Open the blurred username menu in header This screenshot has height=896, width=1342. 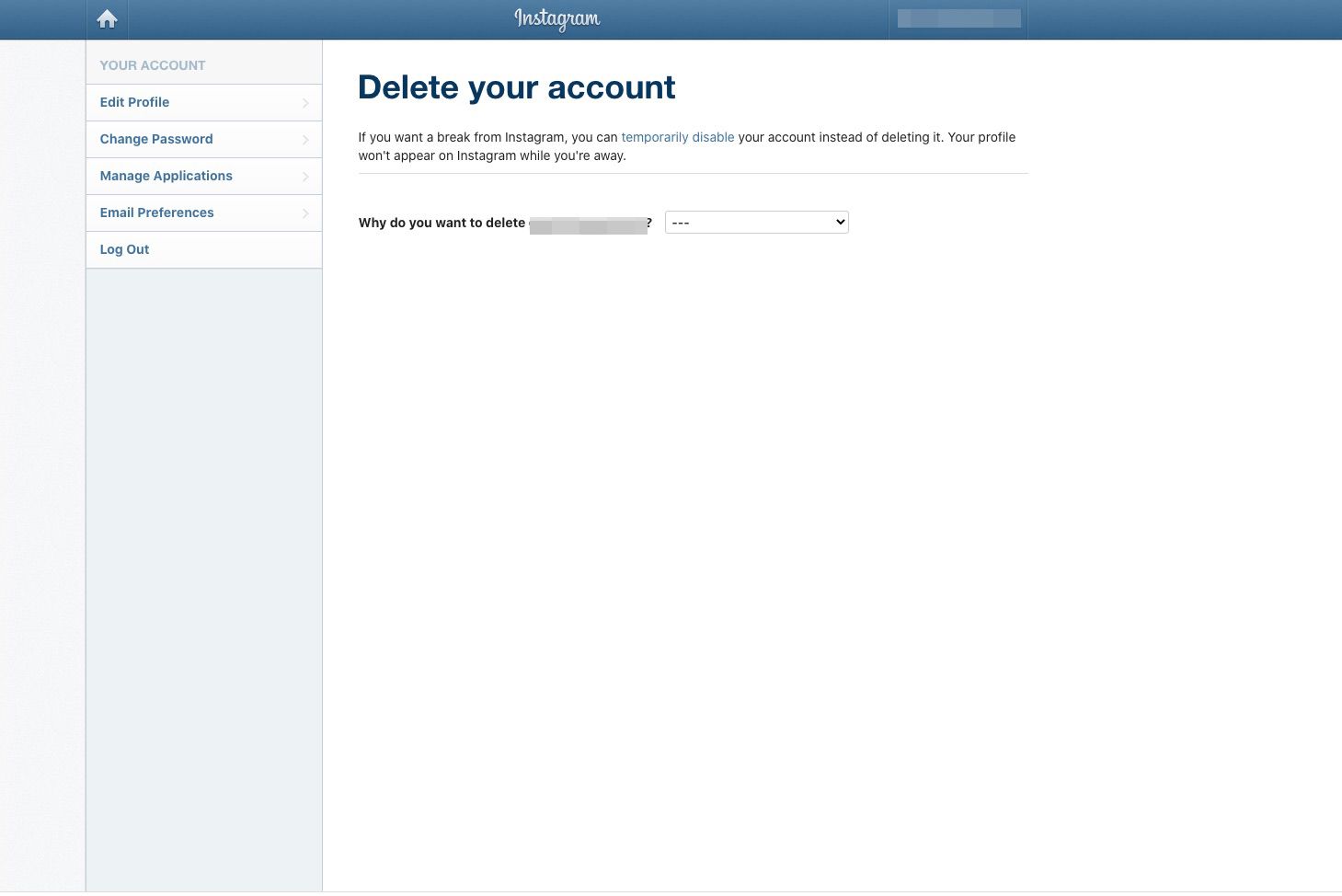pos(958,19)
